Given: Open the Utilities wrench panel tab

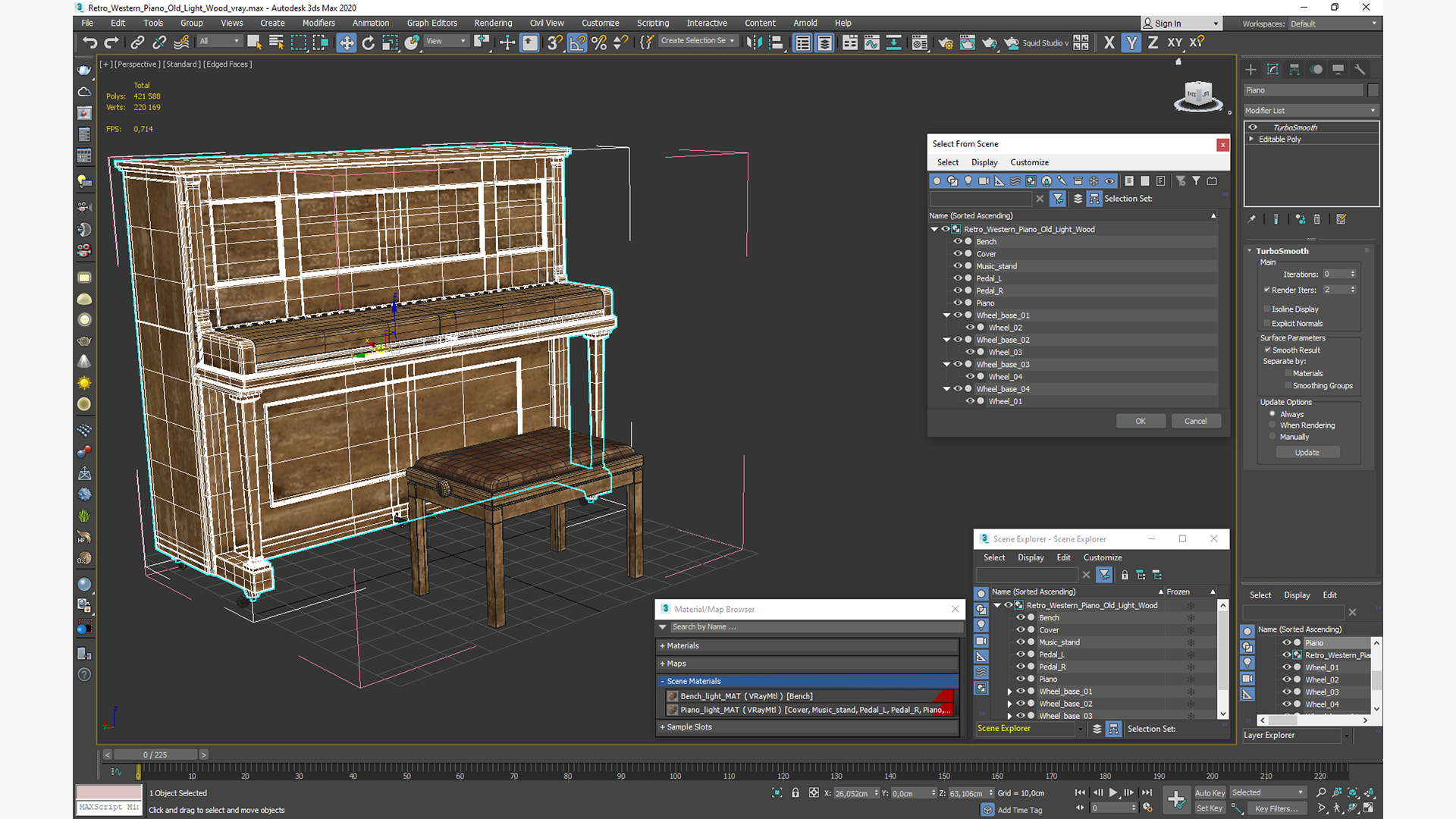Looking at the screenshot, I should tap(1360, 69).
